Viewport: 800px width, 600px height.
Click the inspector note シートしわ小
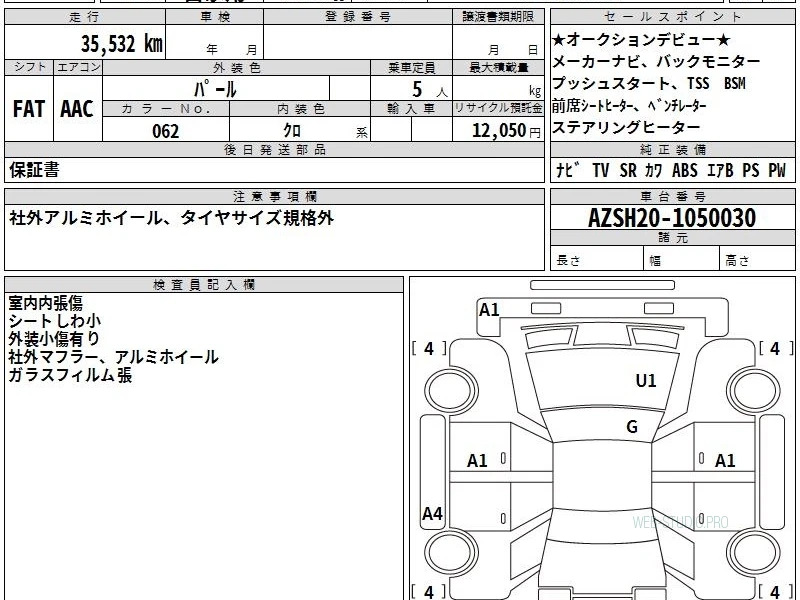[54, 321]
